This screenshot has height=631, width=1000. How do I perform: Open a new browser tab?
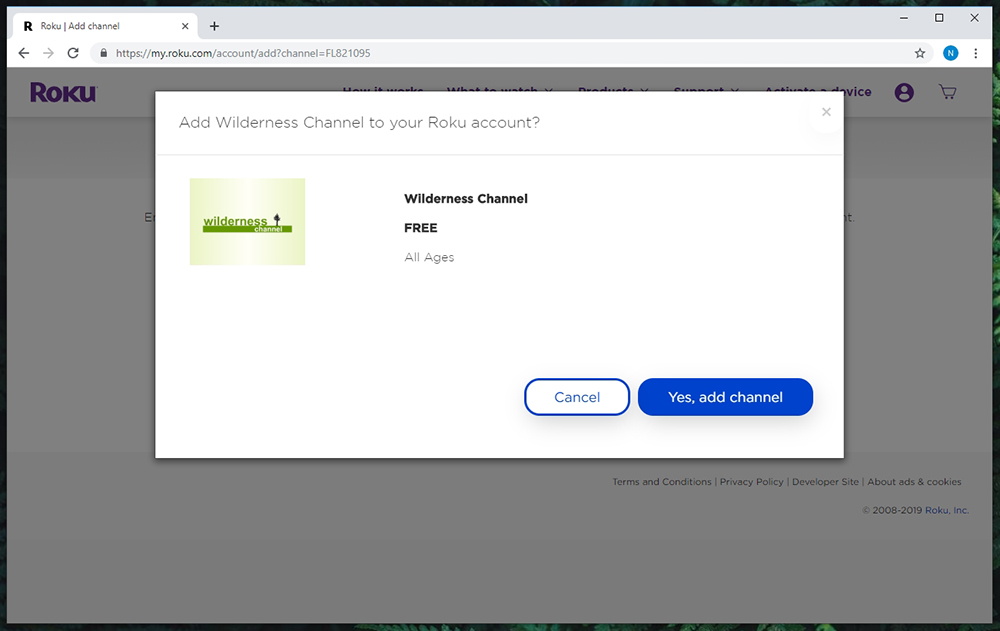tap(214, 26)
